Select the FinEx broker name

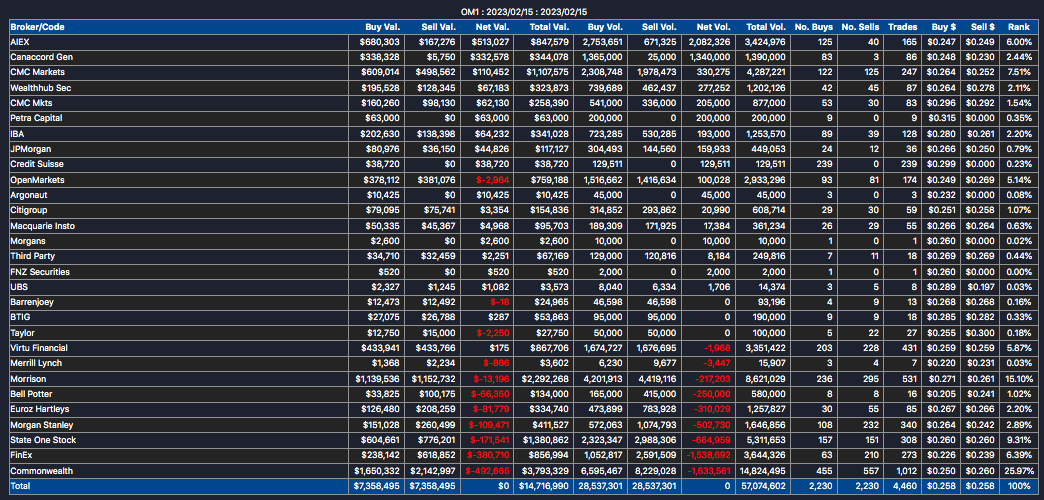(x=23, y=455)
